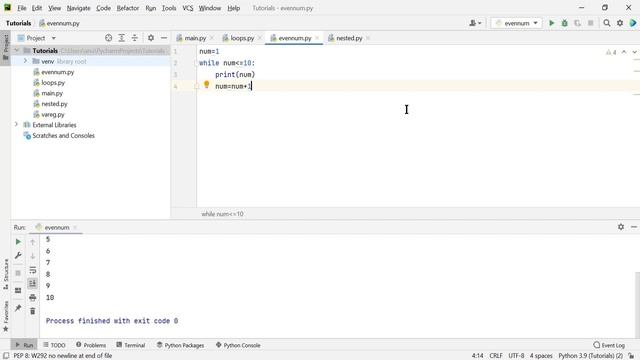
Task: Open the Navigate menu
Action: pyautogui.click(x=78, y=8)
